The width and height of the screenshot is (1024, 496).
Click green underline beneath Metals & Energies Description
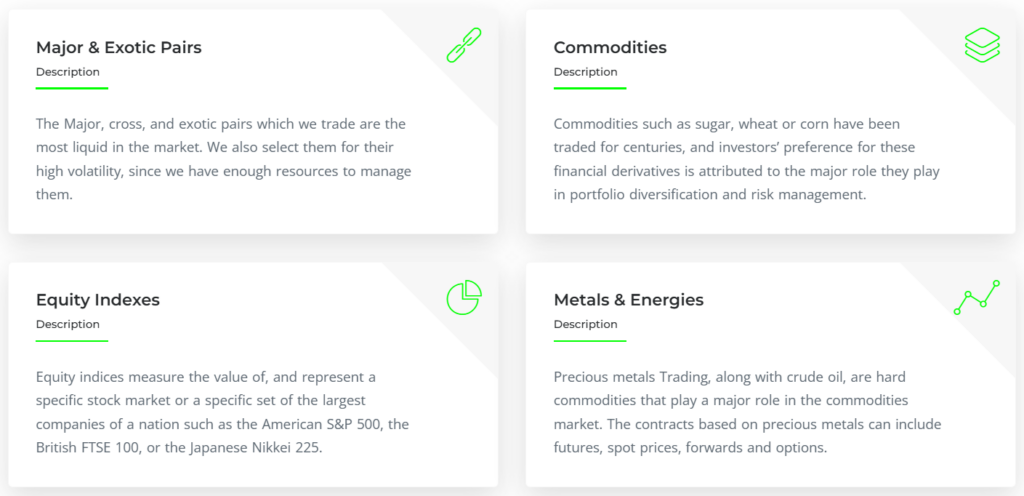tap(590, 340)
